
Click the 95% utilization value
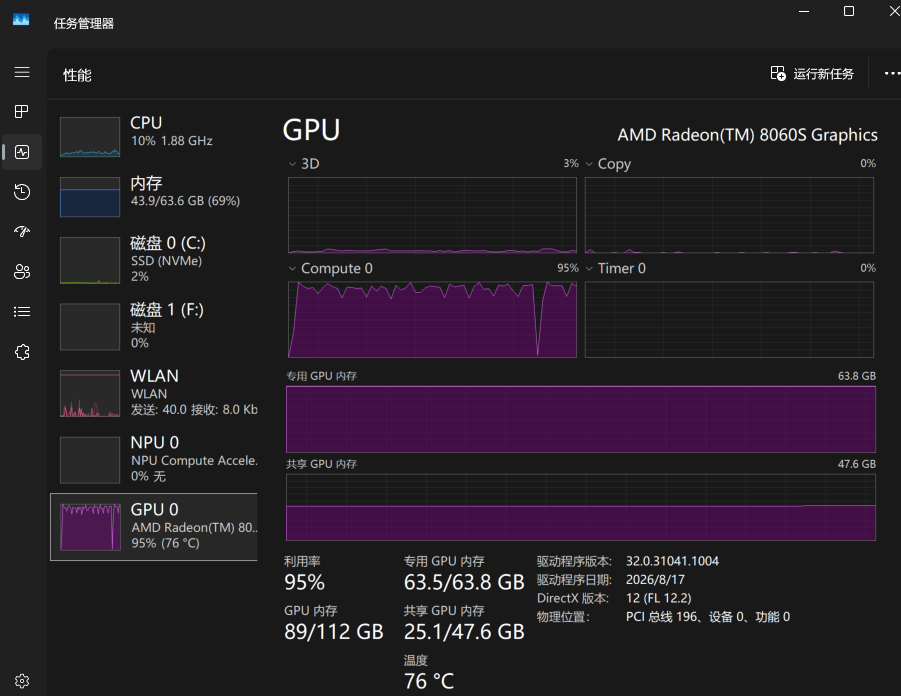pyautogui.click(x=305, y=582)
